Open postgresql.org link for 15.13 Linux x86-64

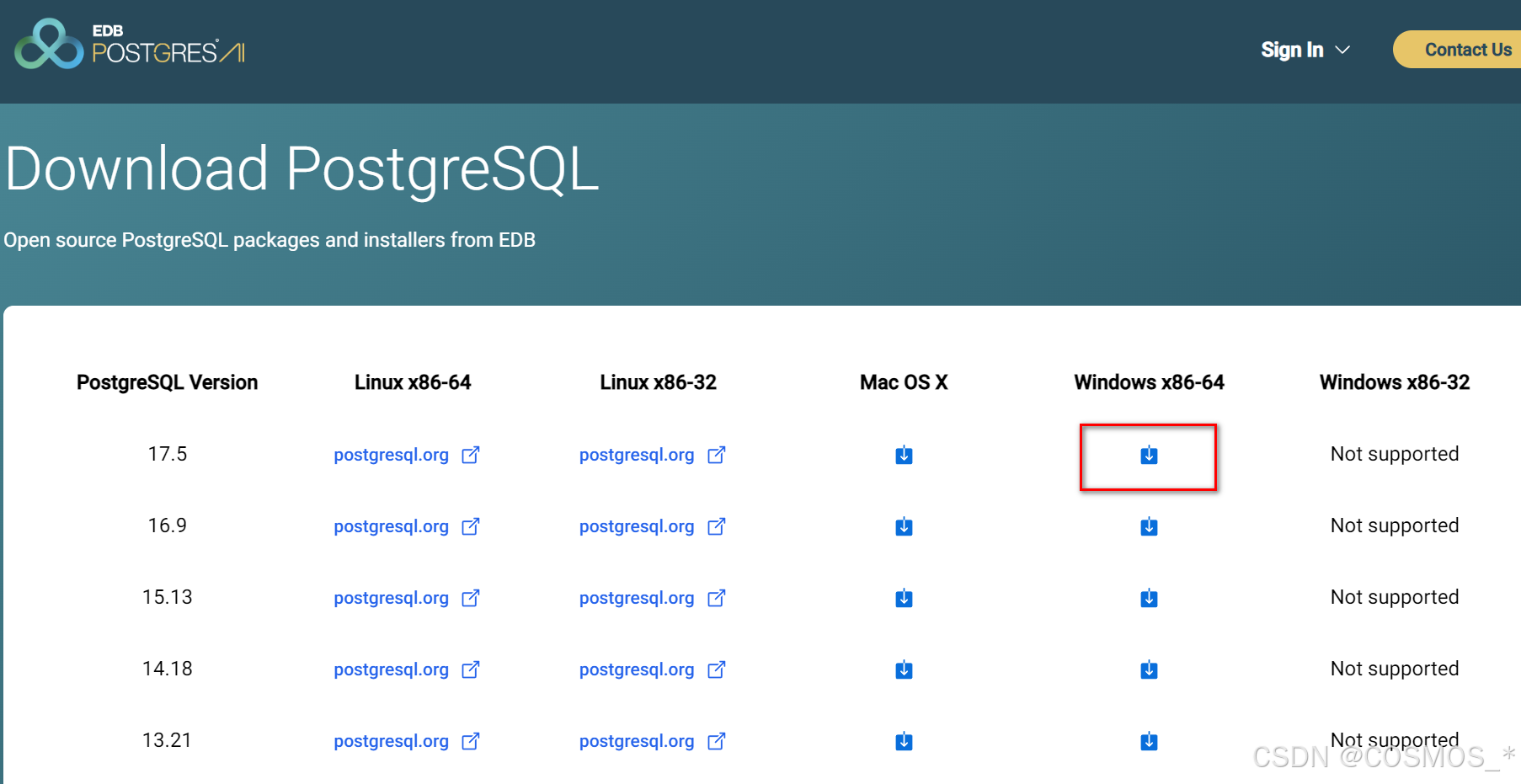(x=407, y=598)
